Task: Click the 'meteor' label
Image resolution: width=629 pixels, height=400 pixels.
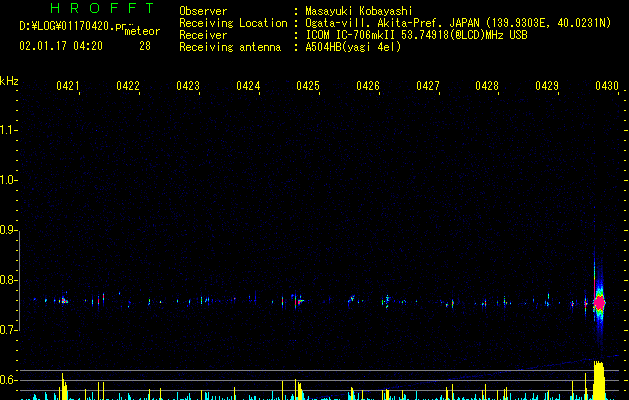Action: (142, 31)
